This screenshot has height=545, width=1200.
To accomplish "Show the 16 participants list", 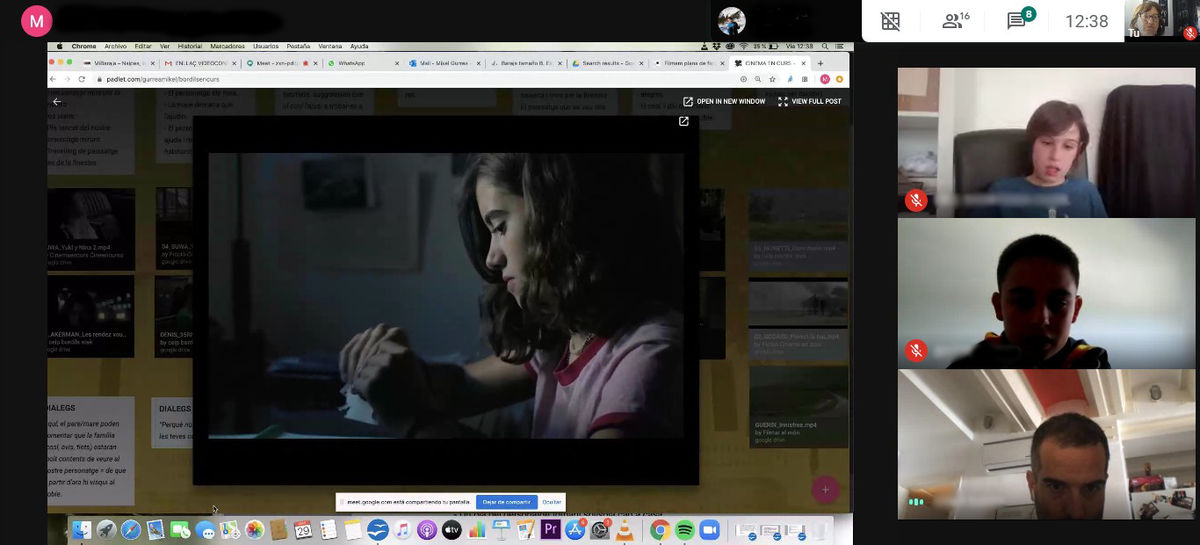I will pyautogui.click(x=956, y=21).
